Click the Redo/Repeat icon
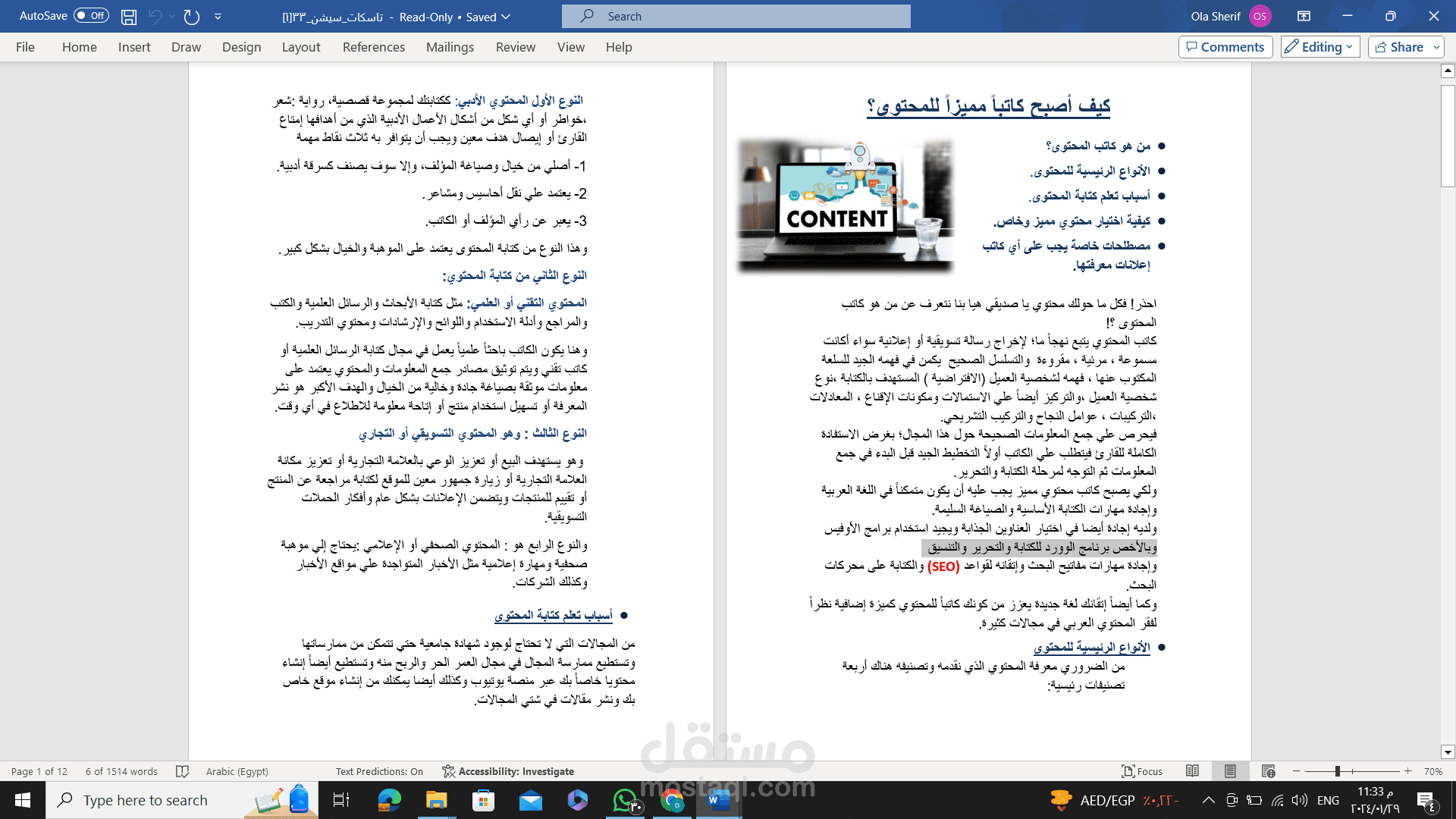 [192, 16]
